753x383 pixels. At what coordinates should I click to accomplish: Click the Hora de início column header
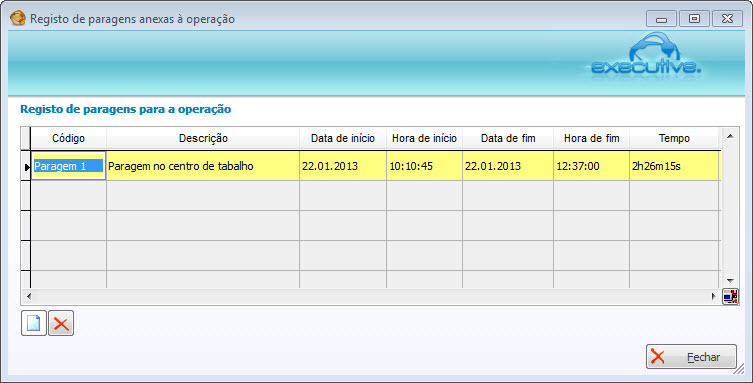[425, 138]
